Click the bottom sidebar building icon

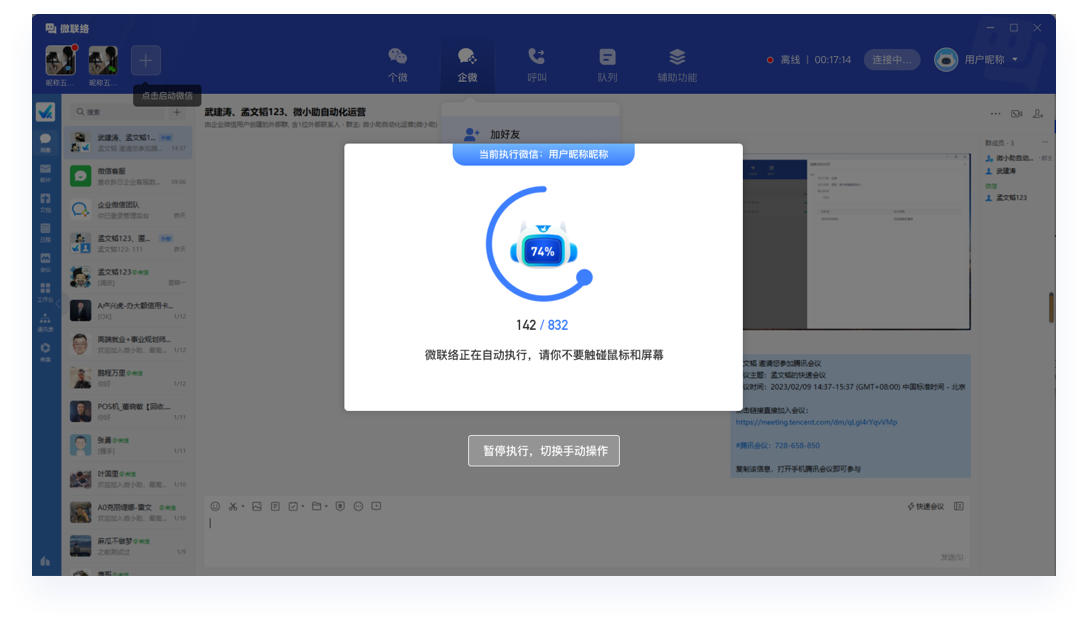click(x=45, y=561)
